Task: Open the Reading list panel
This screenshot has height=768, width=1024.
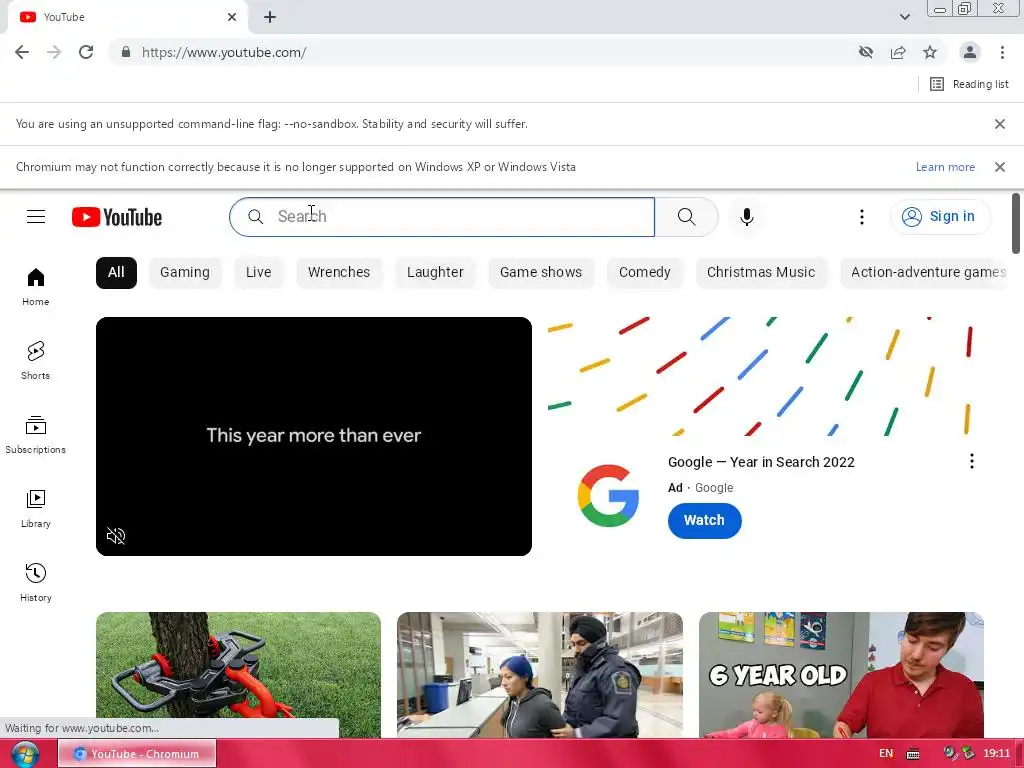Action: coord(969,84)
